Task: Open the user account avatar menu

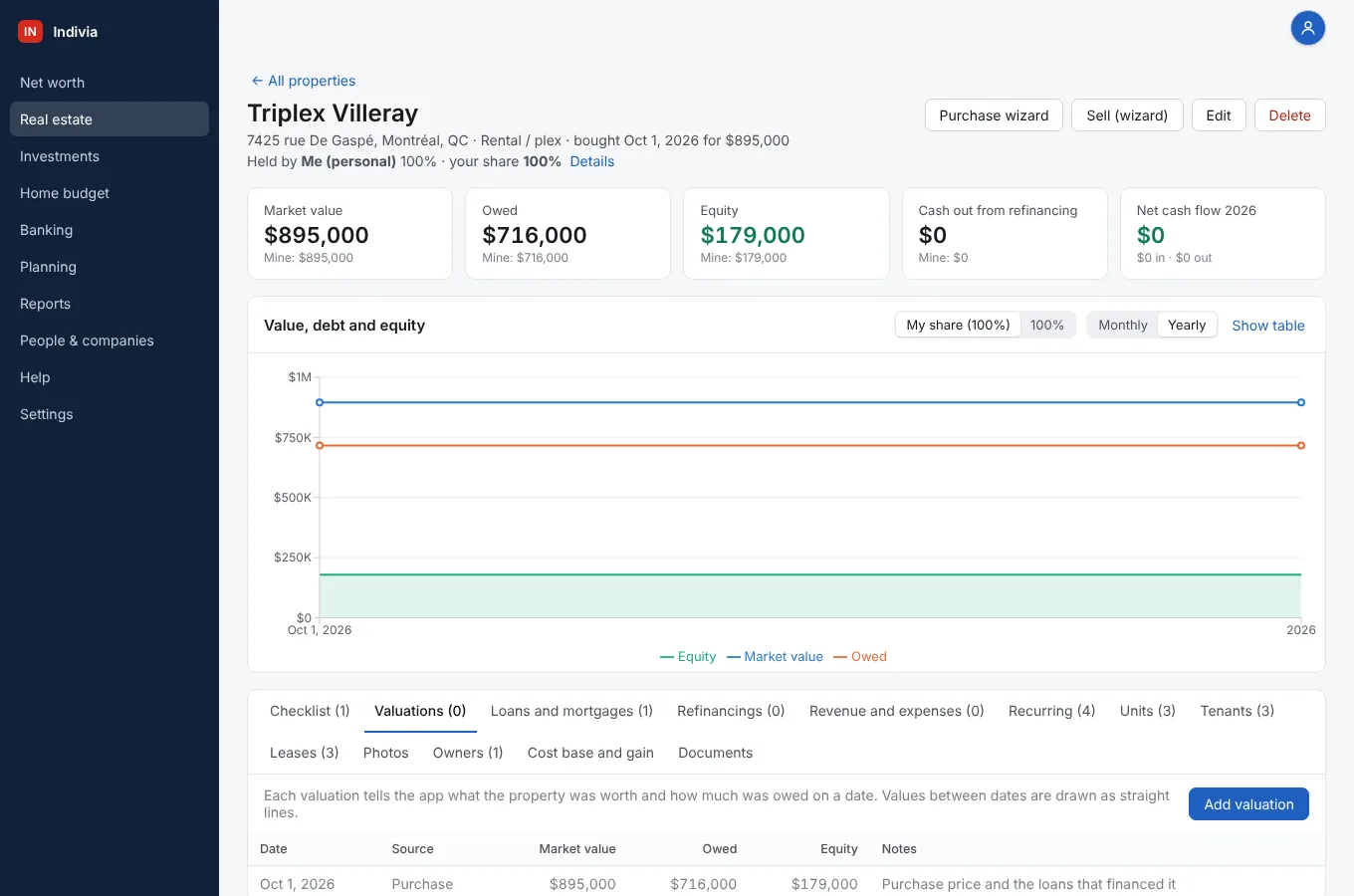Action: pos(1308,28)
